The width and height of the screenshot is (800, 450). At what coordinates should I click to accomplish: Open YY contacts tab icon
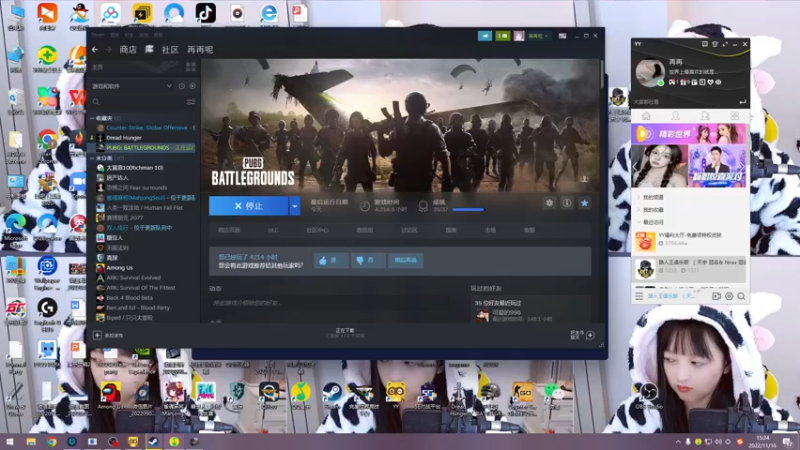[676, 116]
